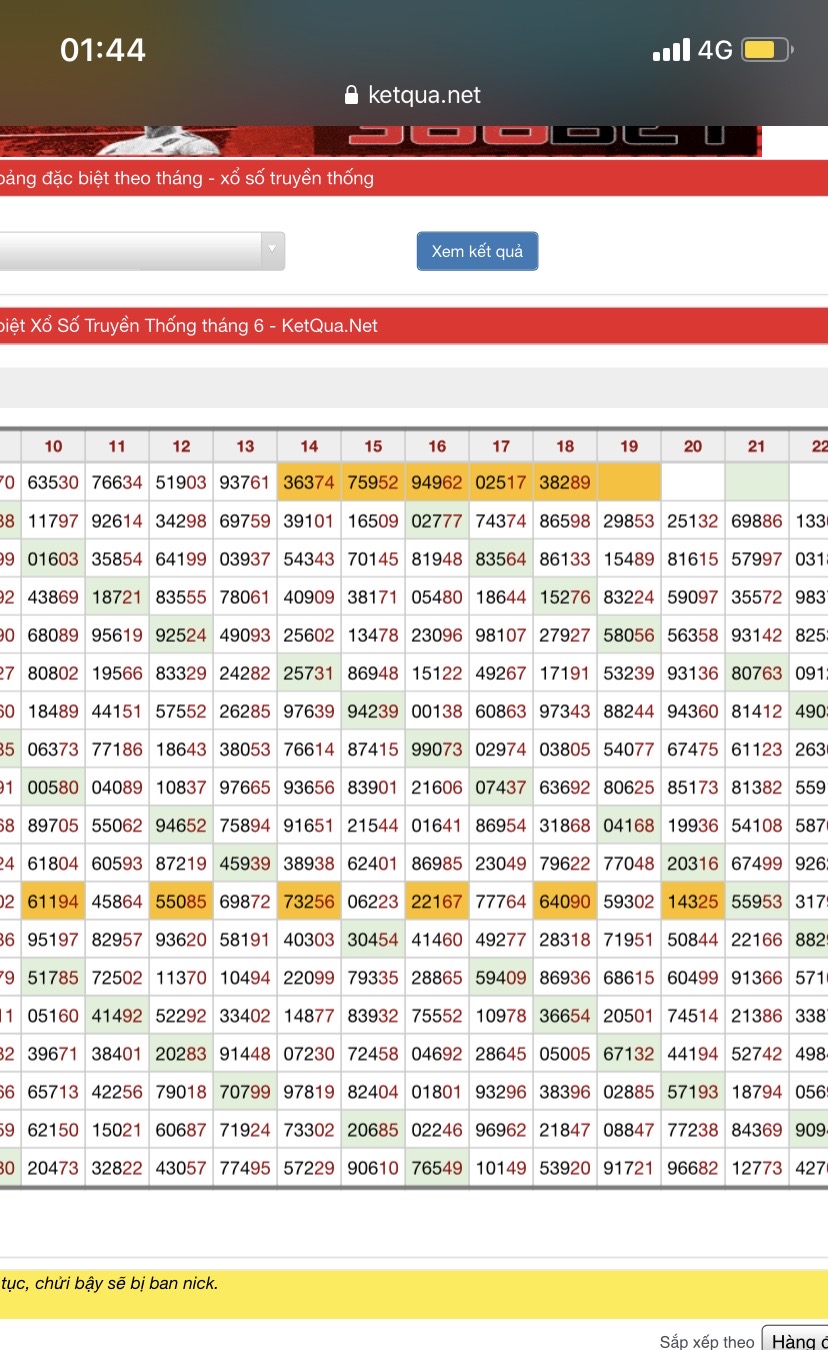
Task: Tap the cellular signal bars icon
Action: (x=671, y=50)
